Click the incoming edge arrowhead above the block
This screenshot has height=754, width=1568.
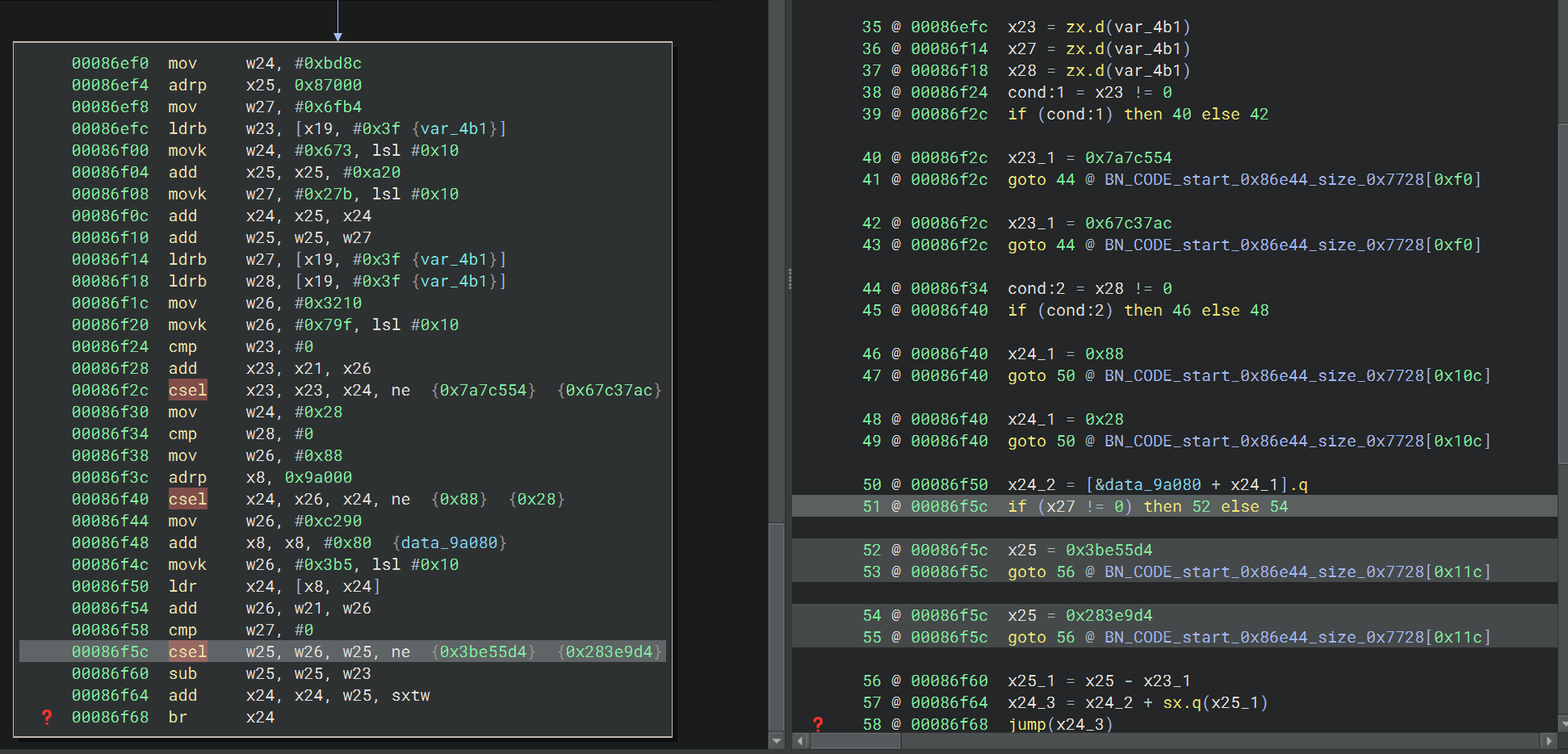point(337,36)
